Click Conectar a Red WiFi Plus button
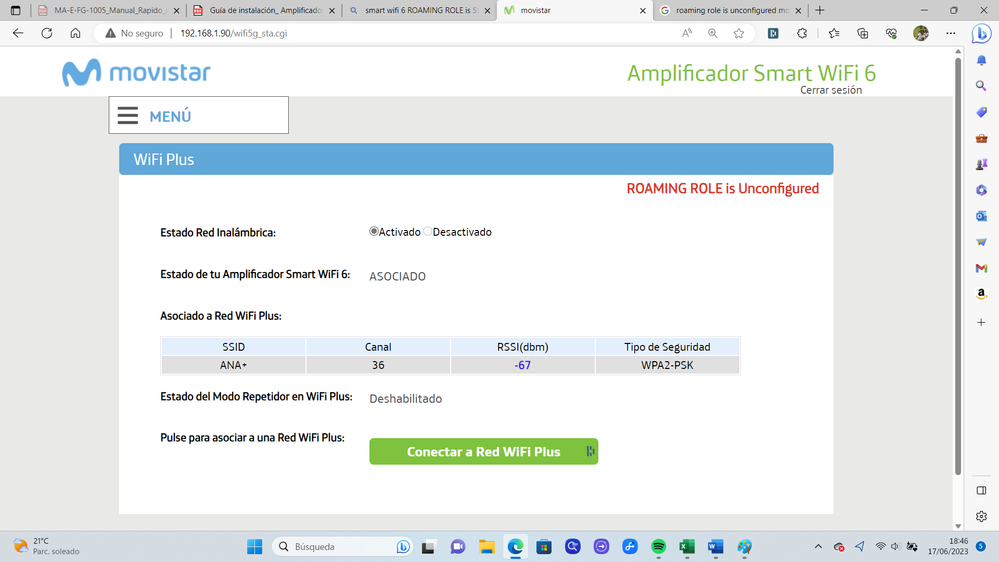Image resolution: width=999 pixels, height=562 pixels. click(483, 452)
